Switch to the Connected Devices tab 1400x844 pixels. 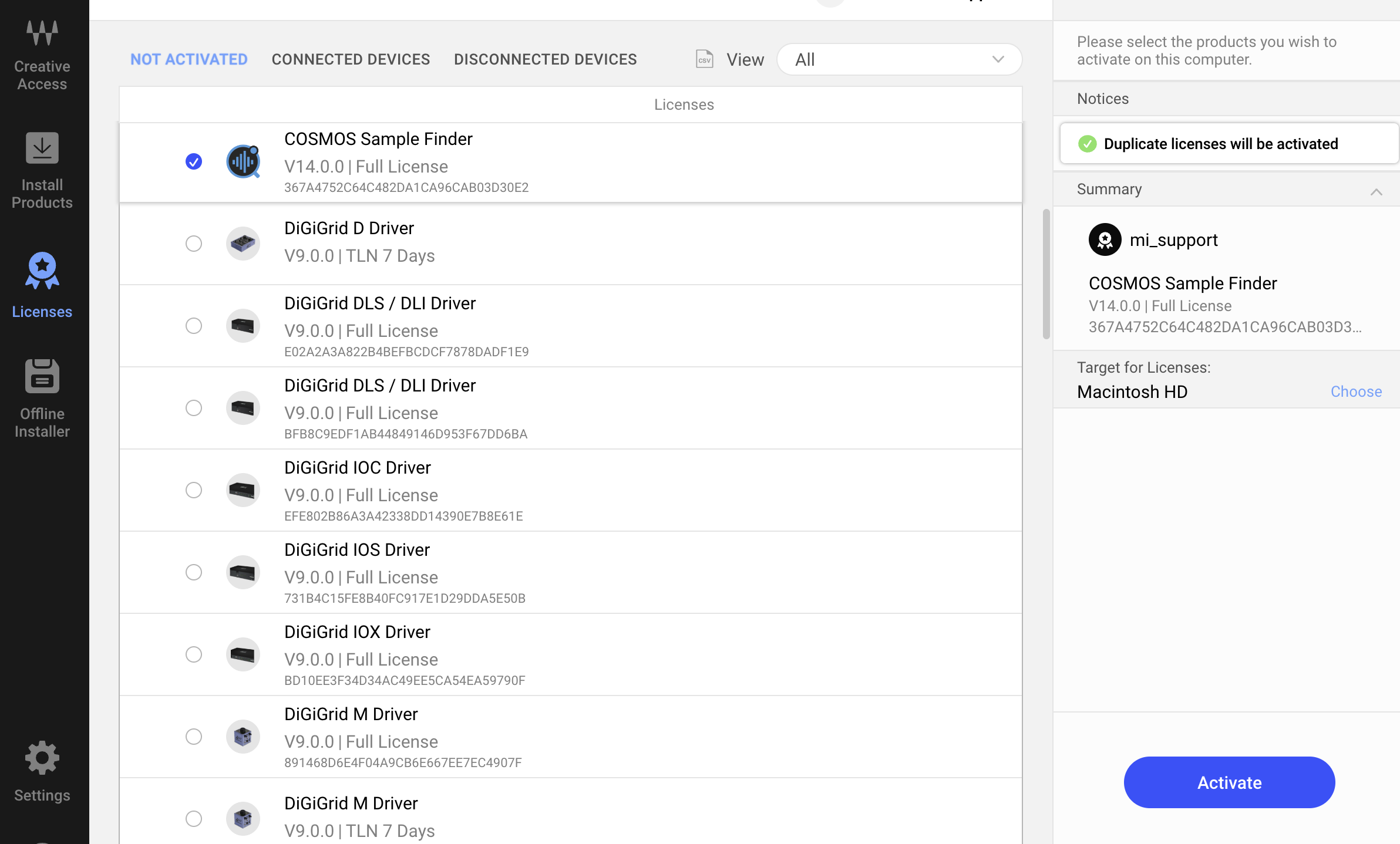(x=351, y=59)
